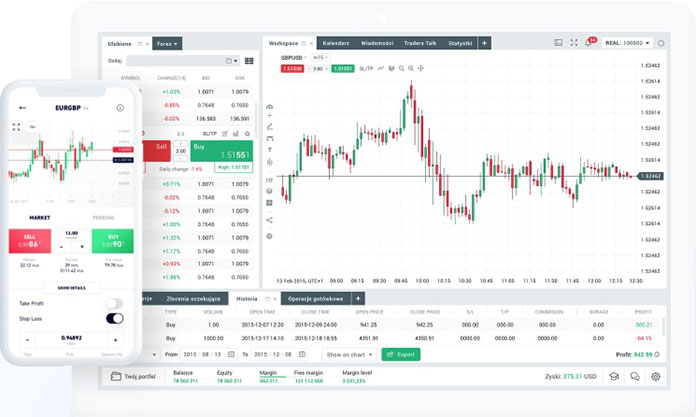Click the chat bubble icon in footer
Viewport: 696px width, 417px height.
tap(633, 377)
